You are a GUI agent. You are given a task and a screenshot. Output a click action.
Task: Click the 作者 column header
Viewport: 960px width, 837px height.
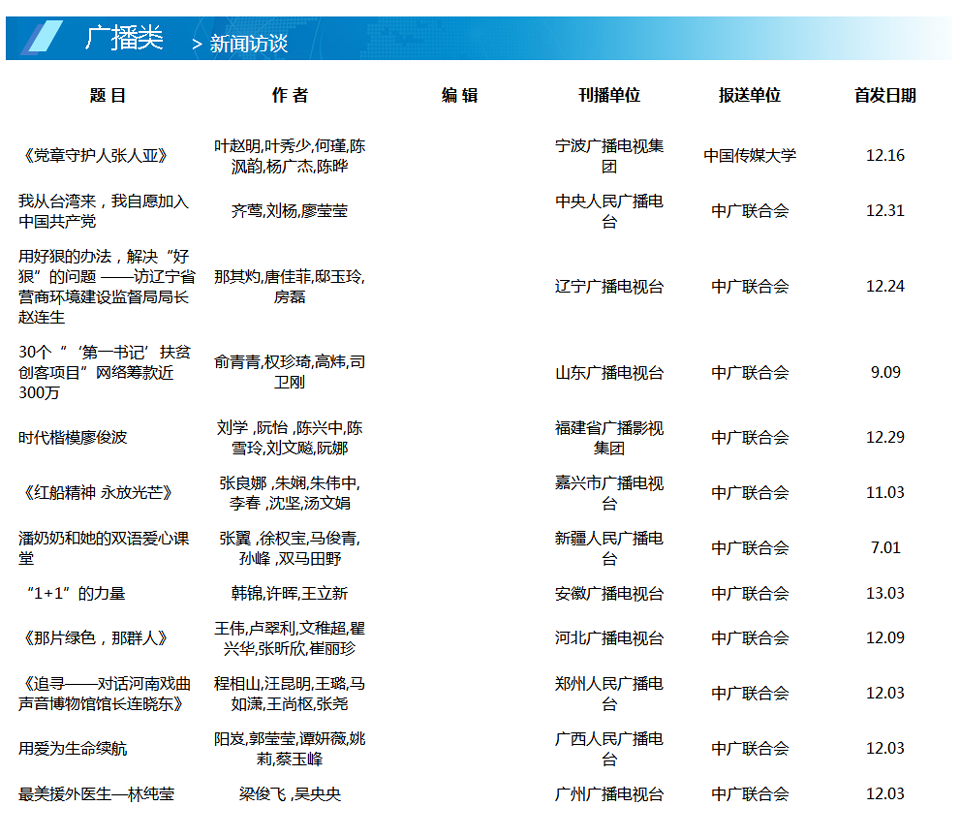pyautogui.click(x=290, y=96)
